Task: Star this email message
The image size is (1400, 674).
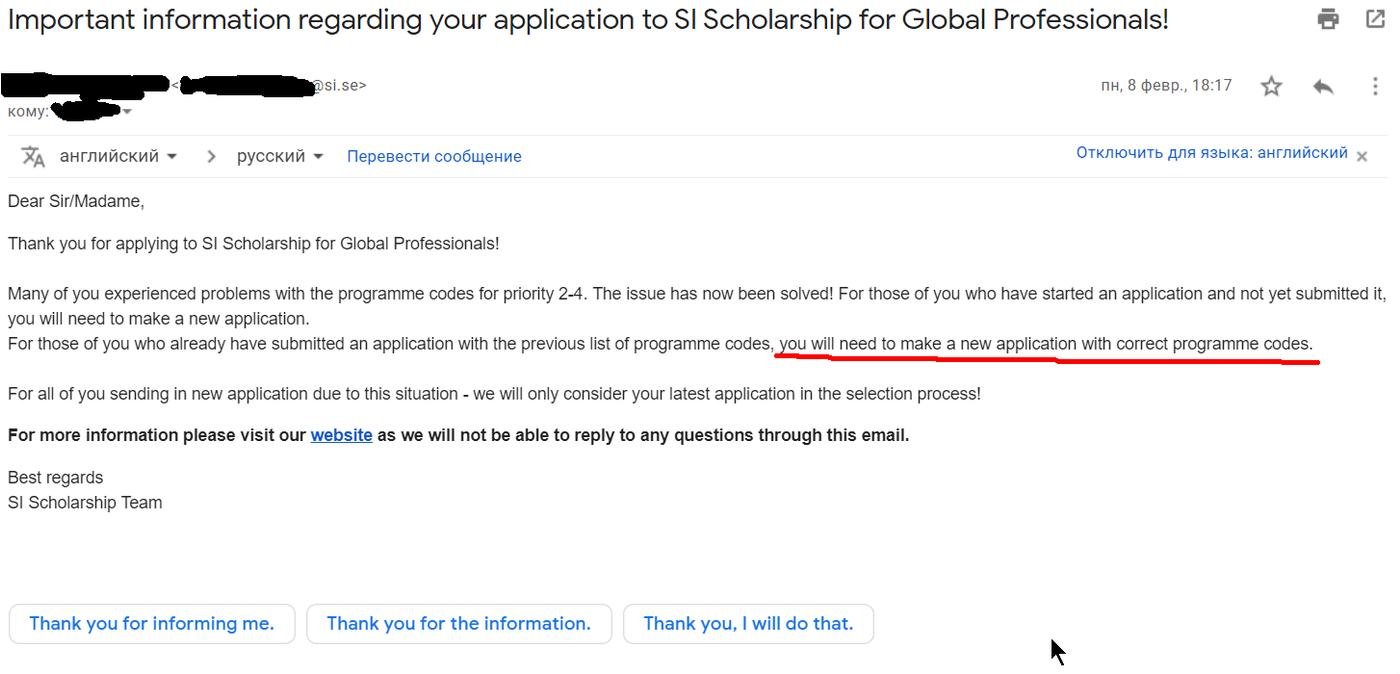Action: [1271, 86]
